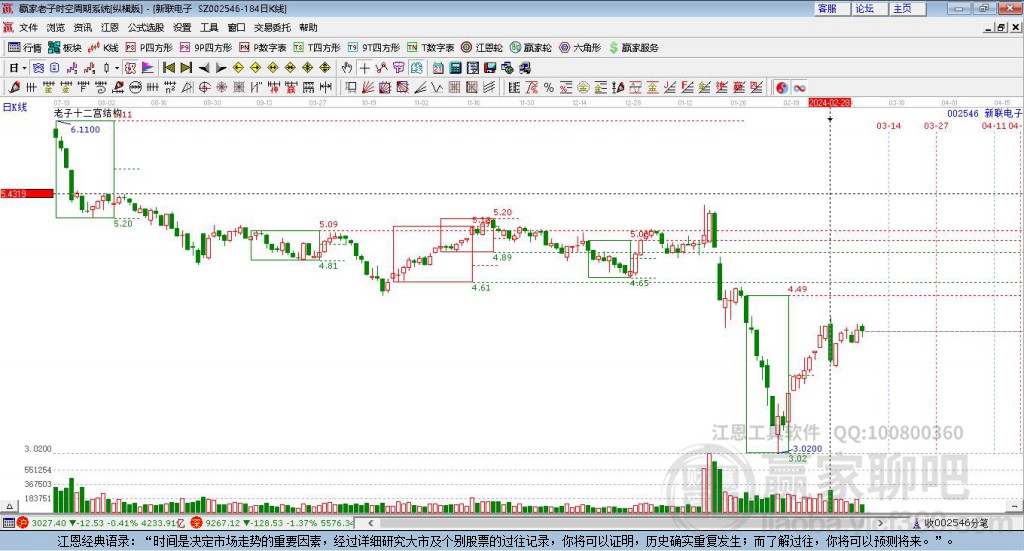The height and width of the screenshot is (551, 1024).
Task: Open the 公式选股 menu
Action: coord(146,27)
